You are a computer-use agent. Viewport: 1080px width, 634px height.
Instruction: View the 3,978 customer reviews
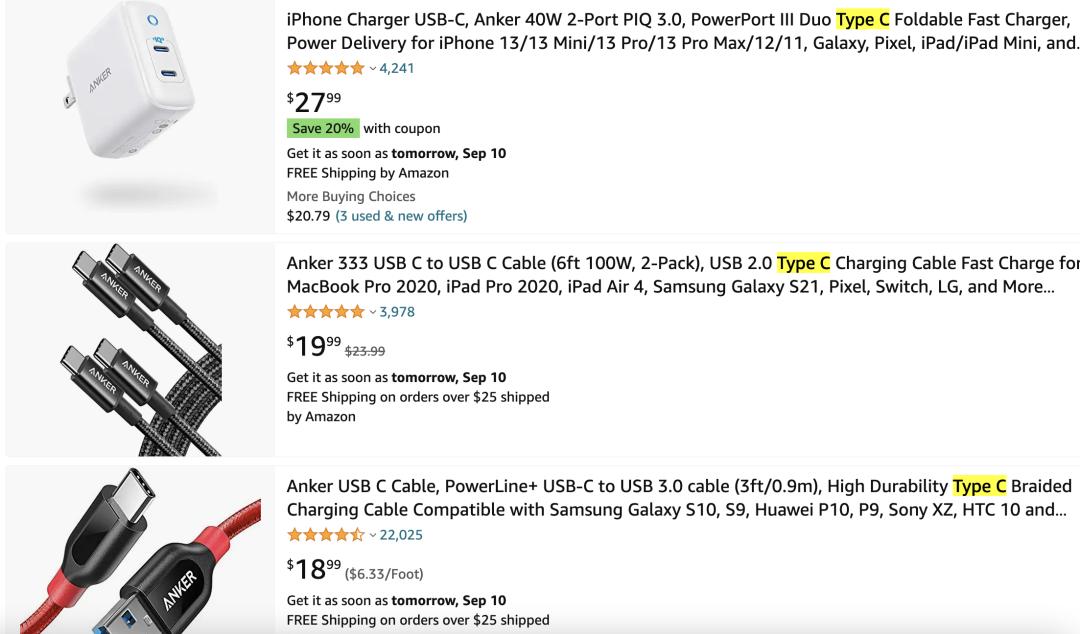pyautogui.click(x=397, y=312)
